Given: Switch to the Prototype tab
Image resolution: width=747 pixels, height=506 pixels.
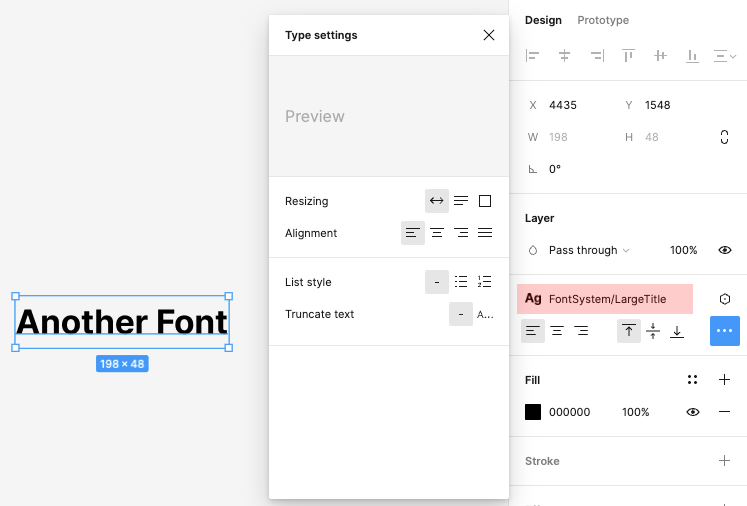Looking at the screenshot, I should 603,20.
